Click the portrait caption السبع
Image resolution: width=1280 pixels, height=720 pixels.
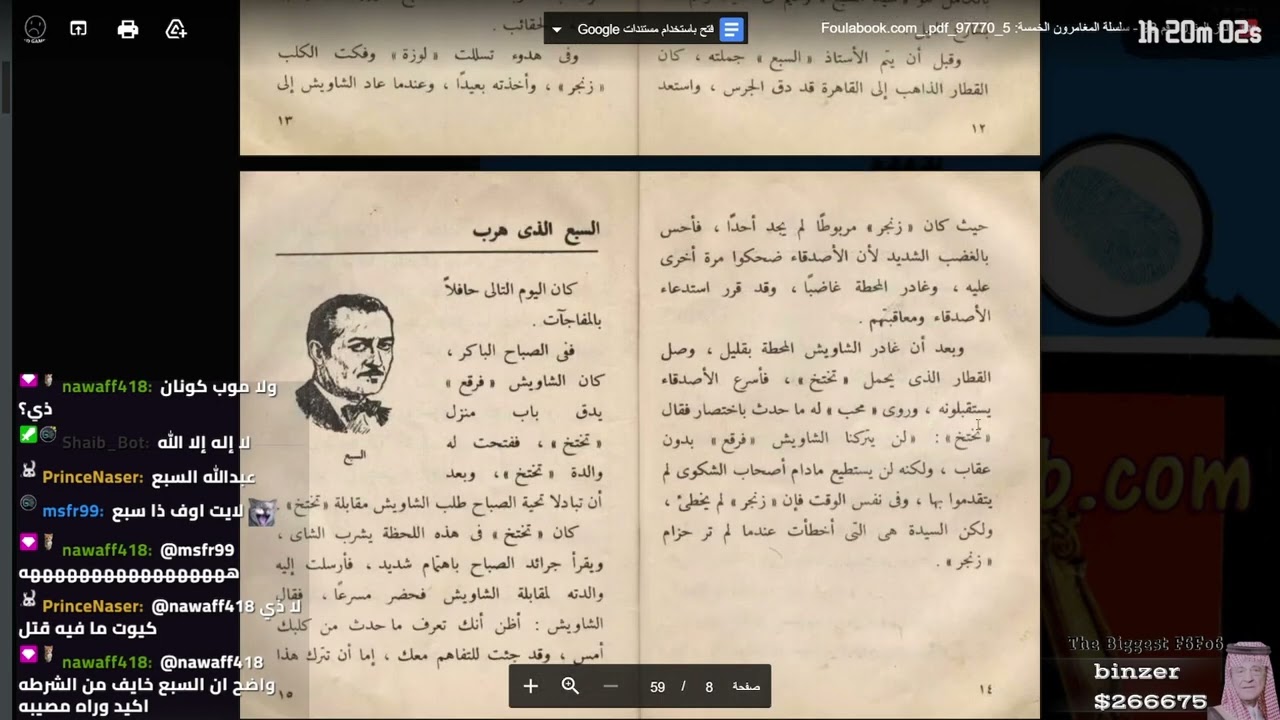(x=355, y=455)
